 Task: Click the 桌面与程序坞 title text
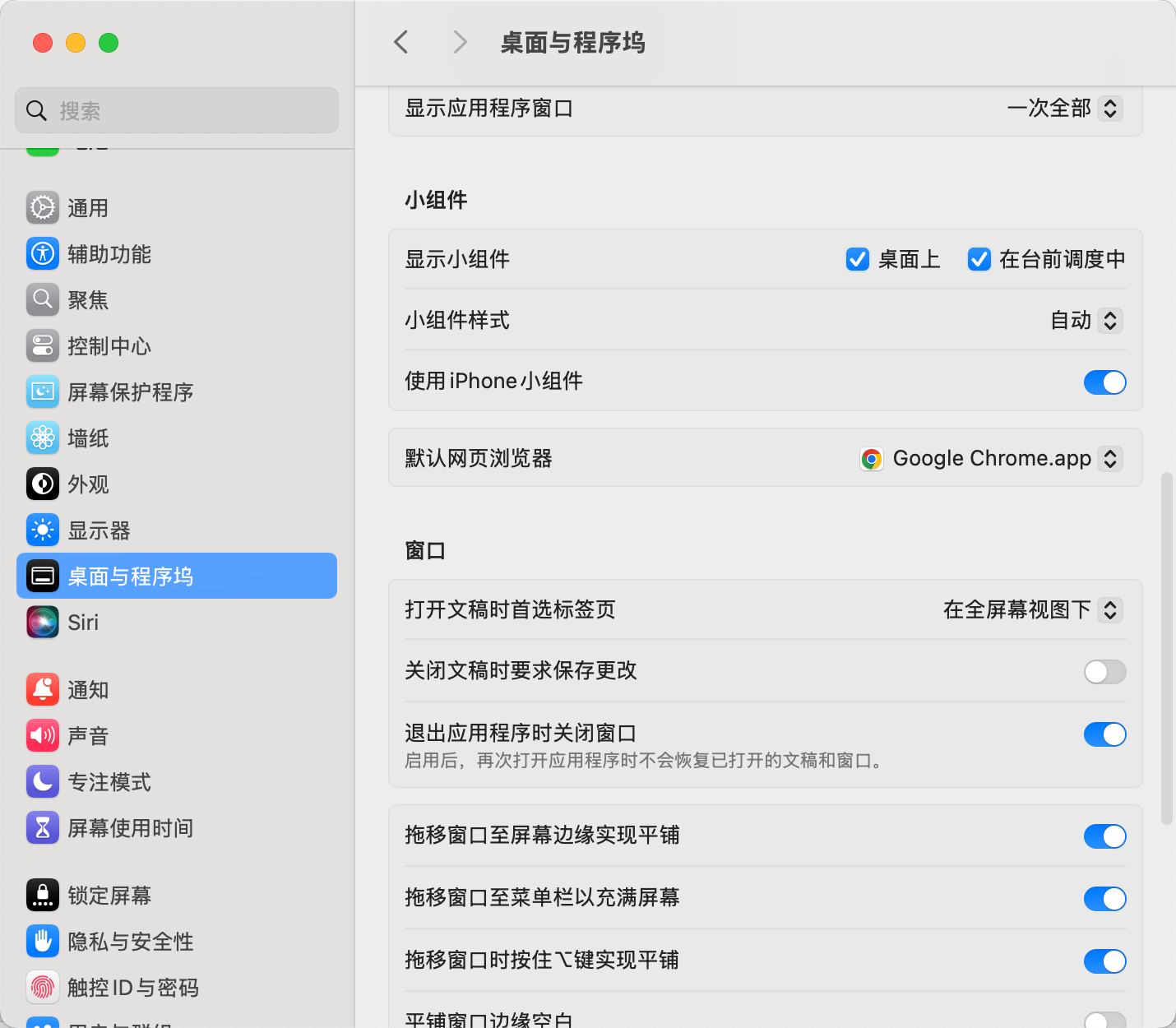(573, 43)
